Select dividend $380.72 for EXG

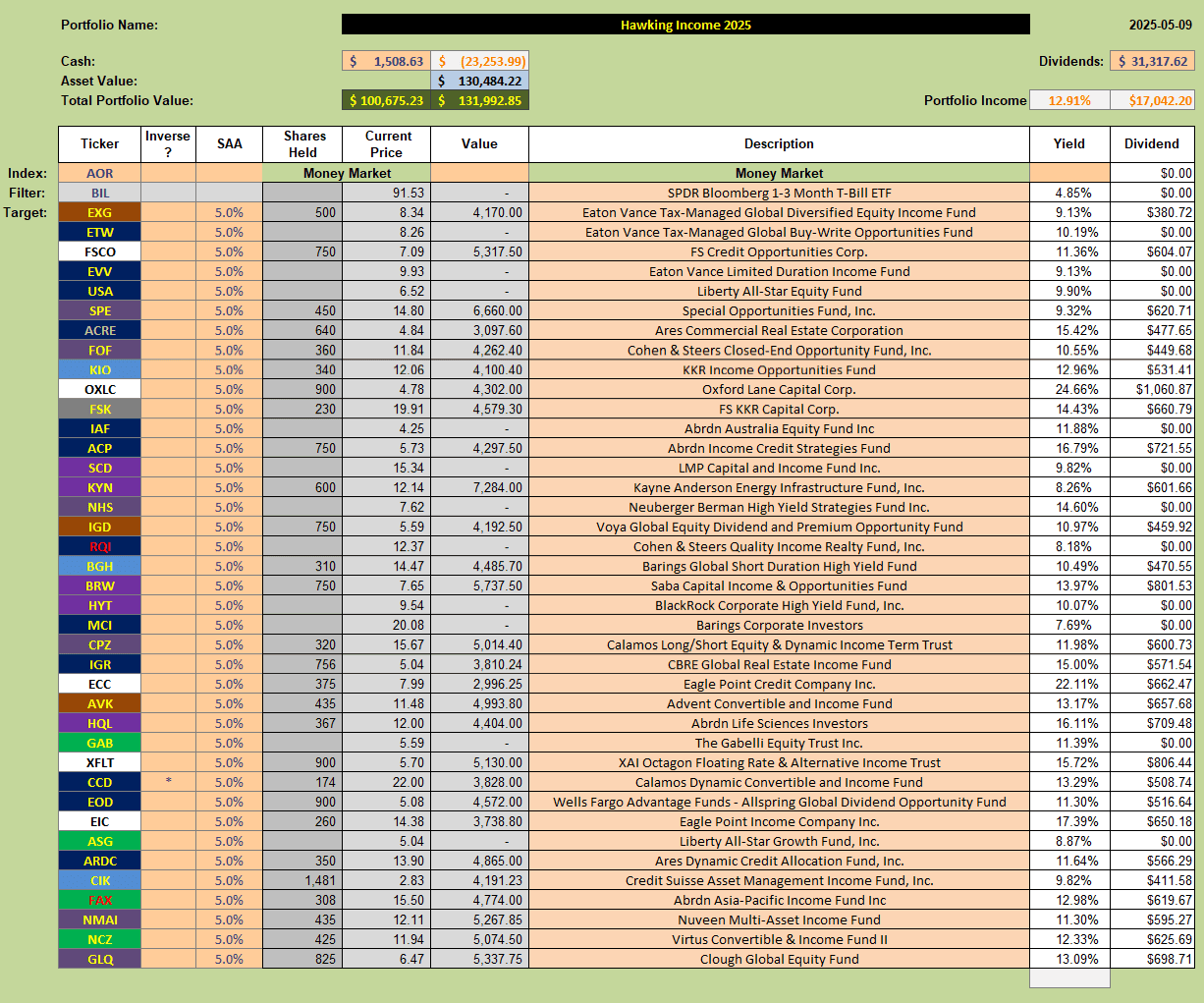pyautogui.click(x=1152, y=212)
